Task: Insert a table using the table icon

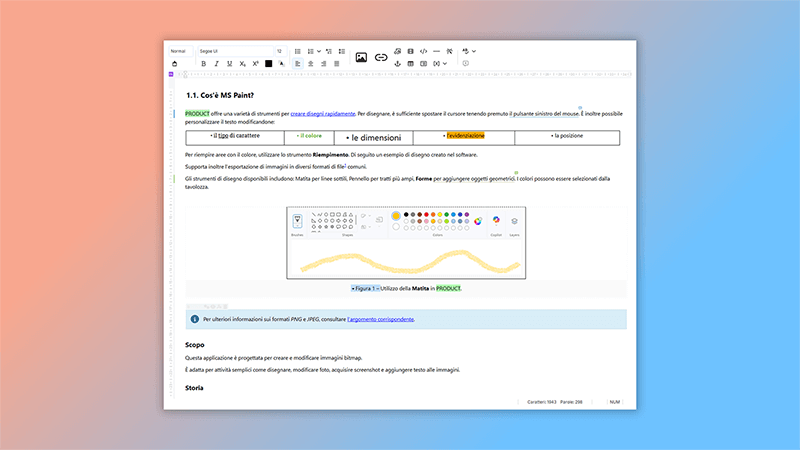Action: click(410, 64)
